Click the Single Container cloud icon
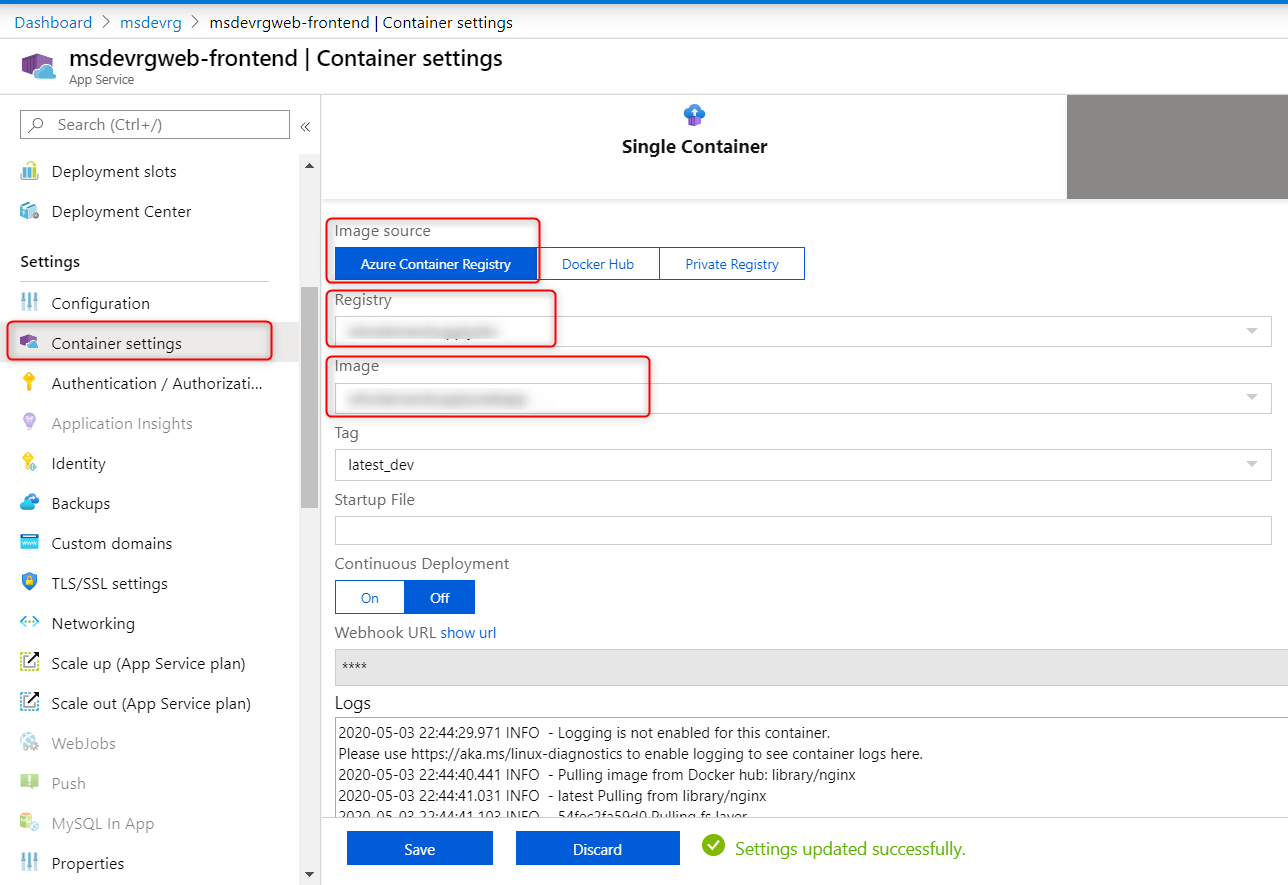1288x885 pixels. (694, 115)
